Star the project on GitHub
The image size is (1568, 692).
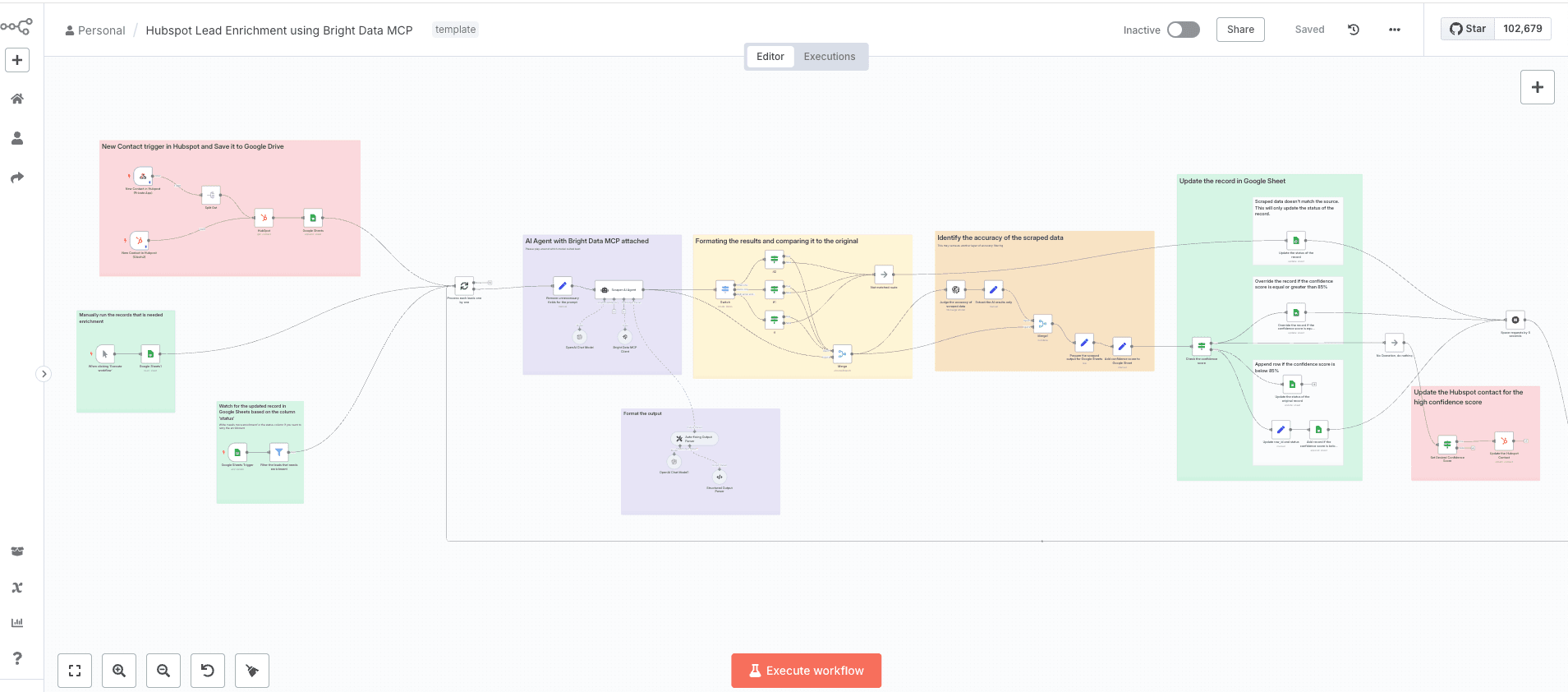pyautogui.click(x=1468, y=29)
